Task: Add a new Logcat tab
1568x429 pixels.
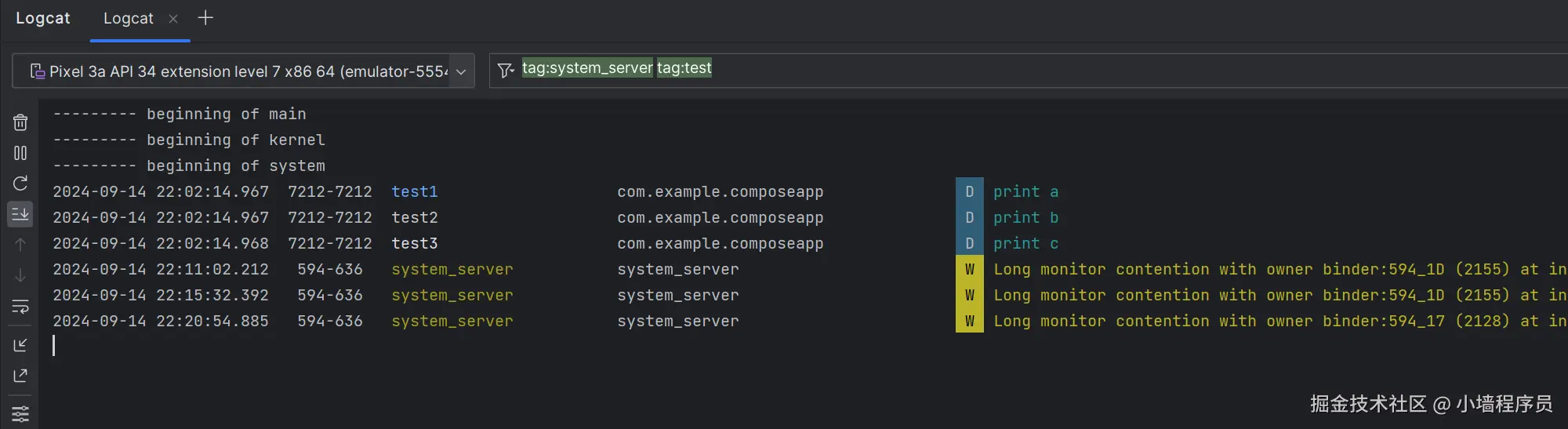Action: click(205, 18)
